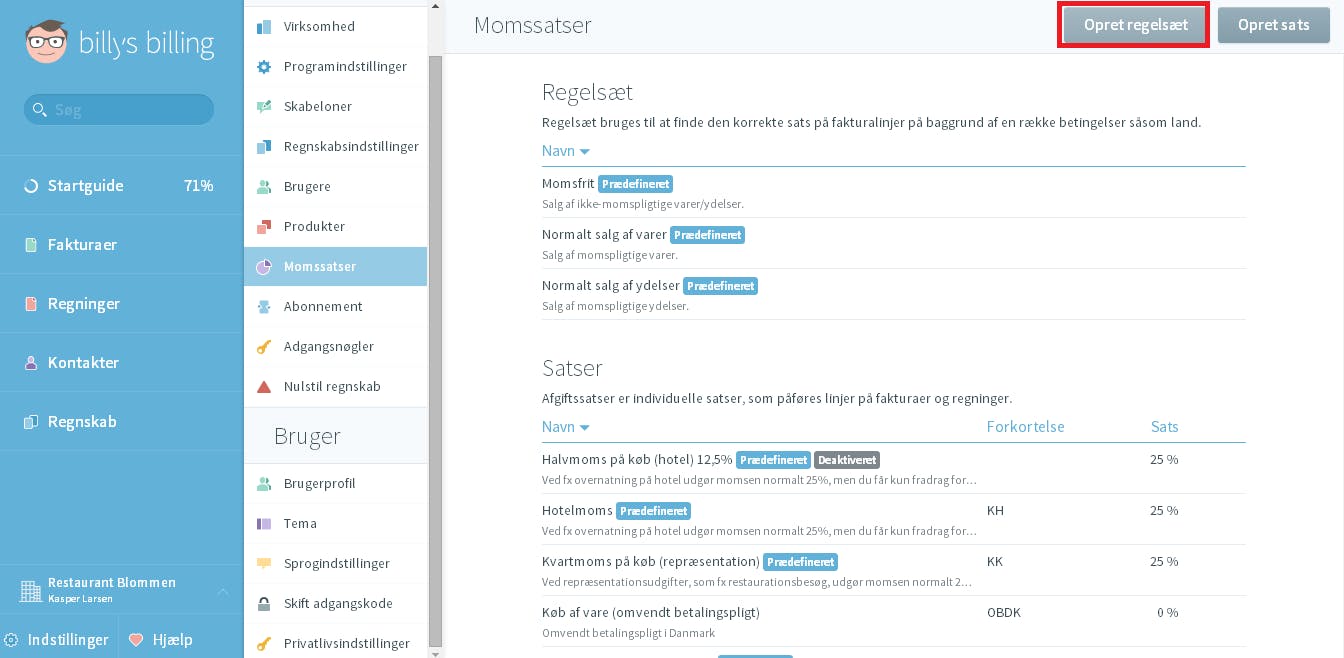Click the Forkortelse column header
Image resolution: width=1344 pixels, height=658 pixels.
(1025, 427)
